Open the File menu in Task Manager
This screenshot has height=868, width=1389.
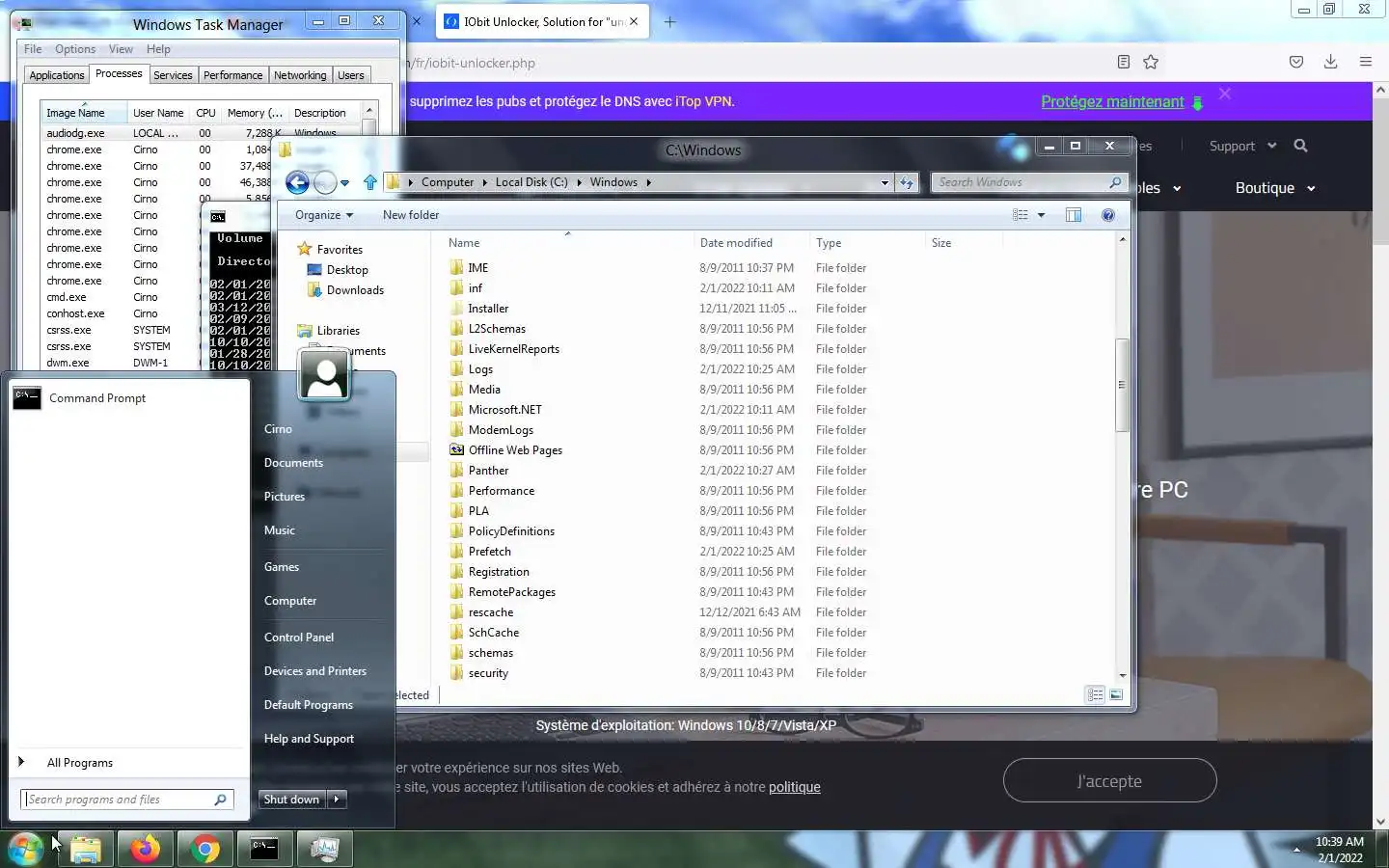coord(33,49)
